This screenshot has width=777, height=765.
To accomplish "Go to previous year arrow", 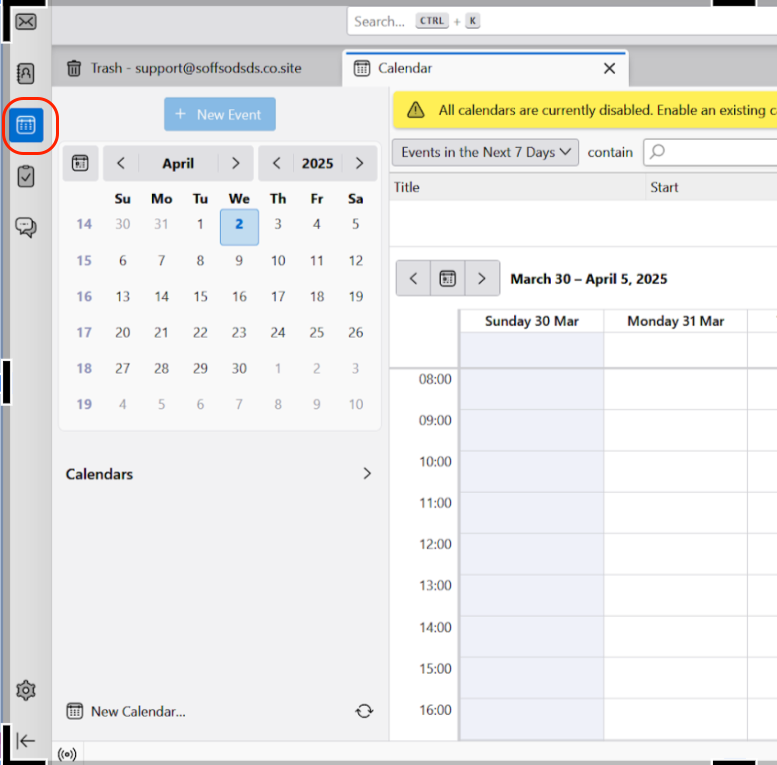I will [x=277, y=163].
